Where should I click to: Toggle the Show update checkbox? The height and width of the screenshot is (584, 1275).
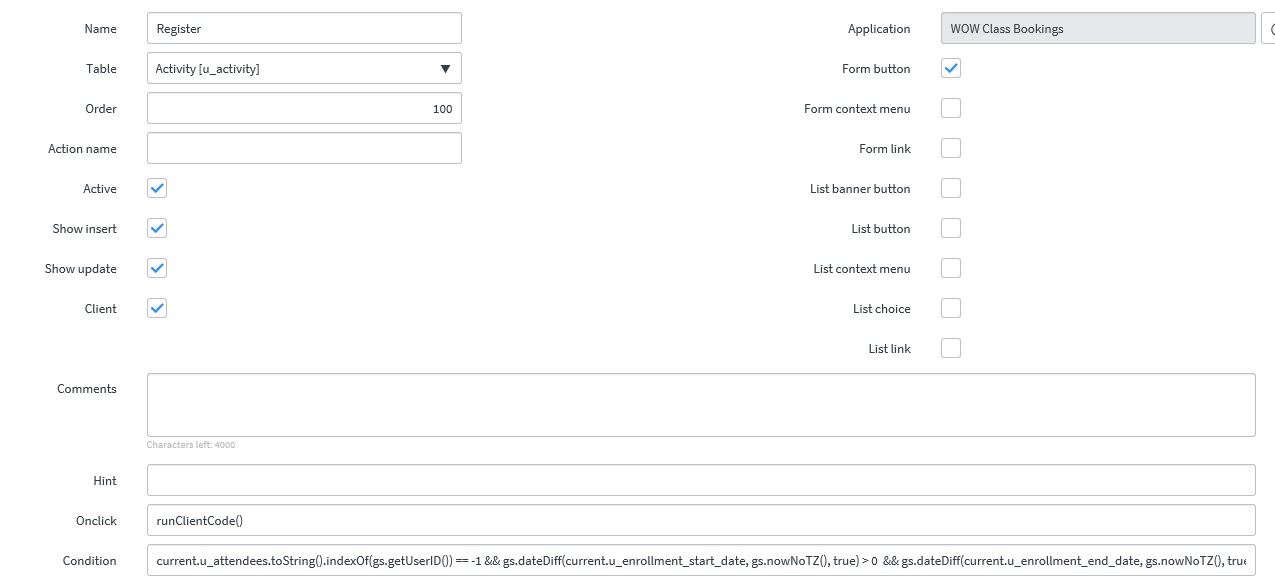156,268
